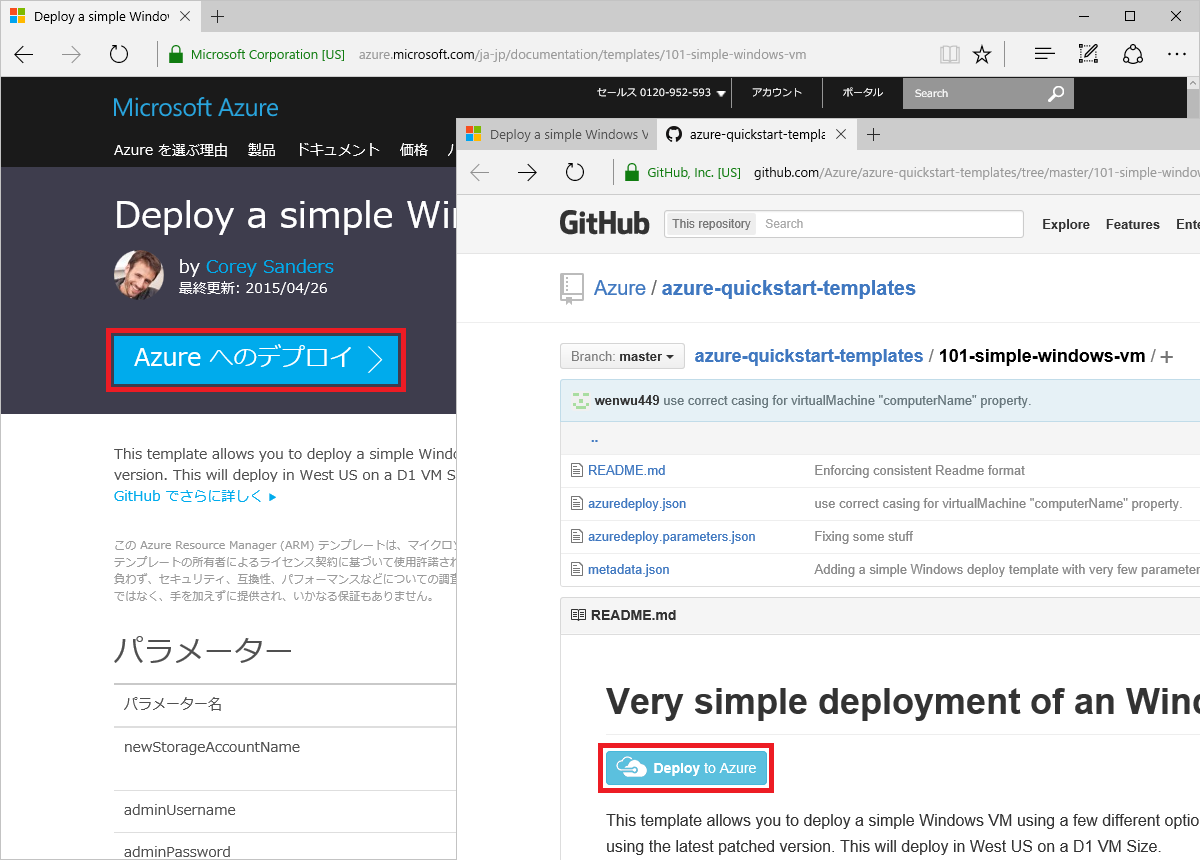Click the Explore link on GitHub

[x=1066, y=224]
